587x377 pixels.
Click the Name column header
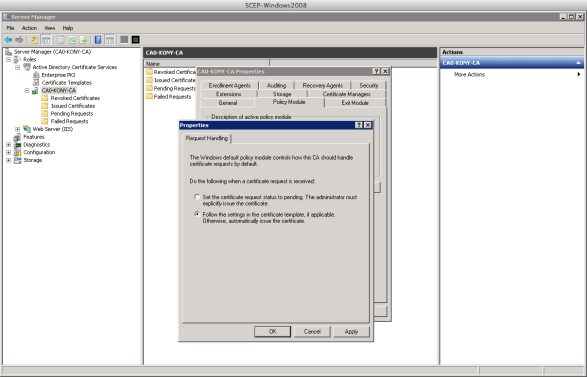click(x=207, y=64)
